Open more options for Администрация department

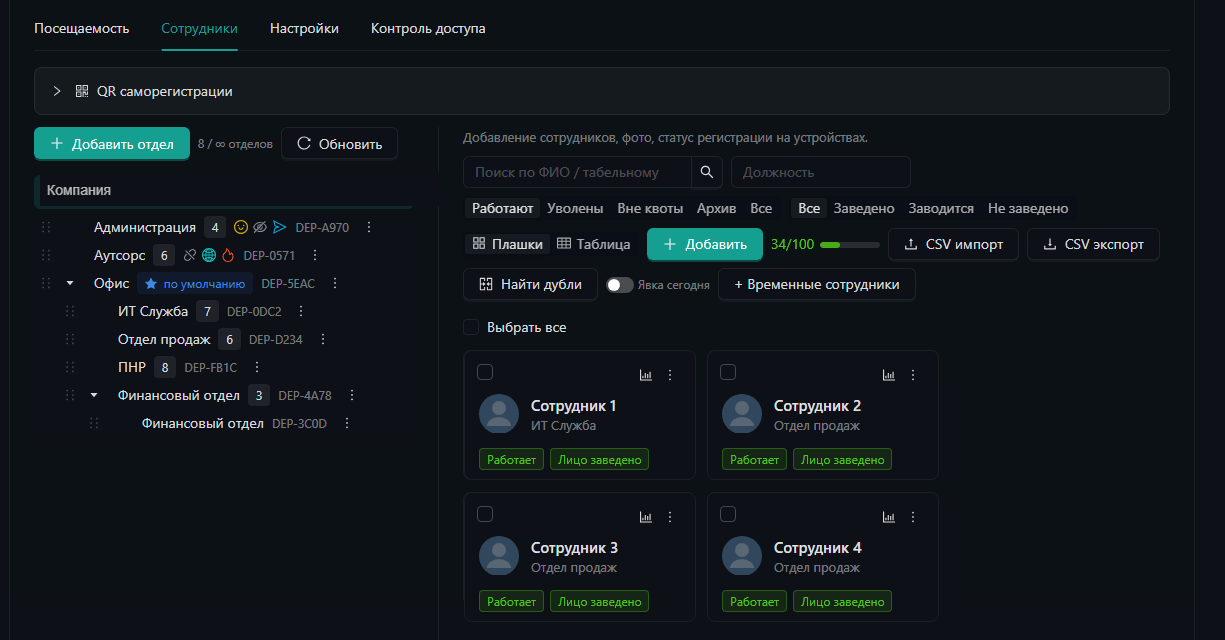369,227
